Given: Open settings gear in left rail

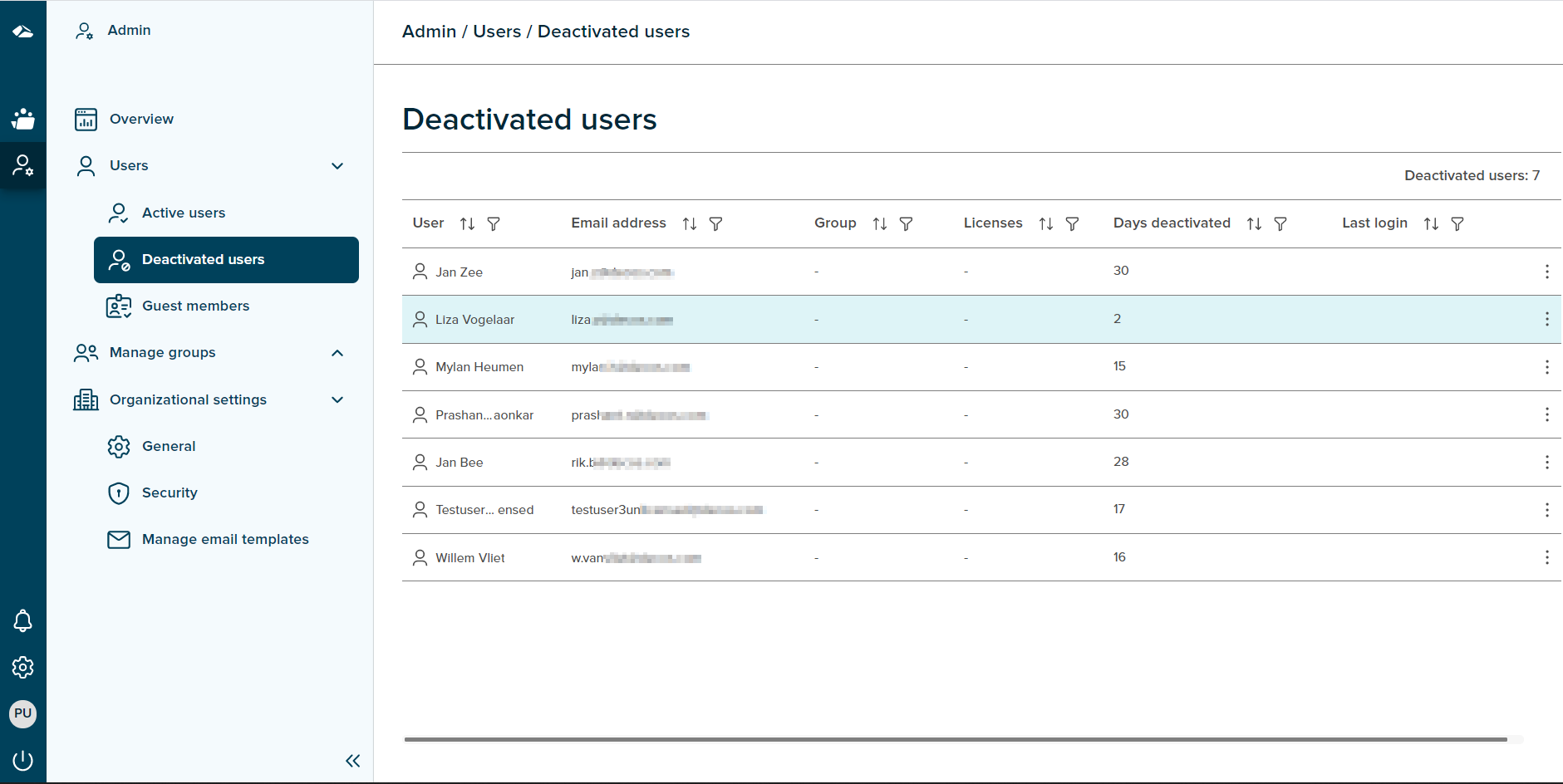Looking at the screenshot, I should coord(22,667).
